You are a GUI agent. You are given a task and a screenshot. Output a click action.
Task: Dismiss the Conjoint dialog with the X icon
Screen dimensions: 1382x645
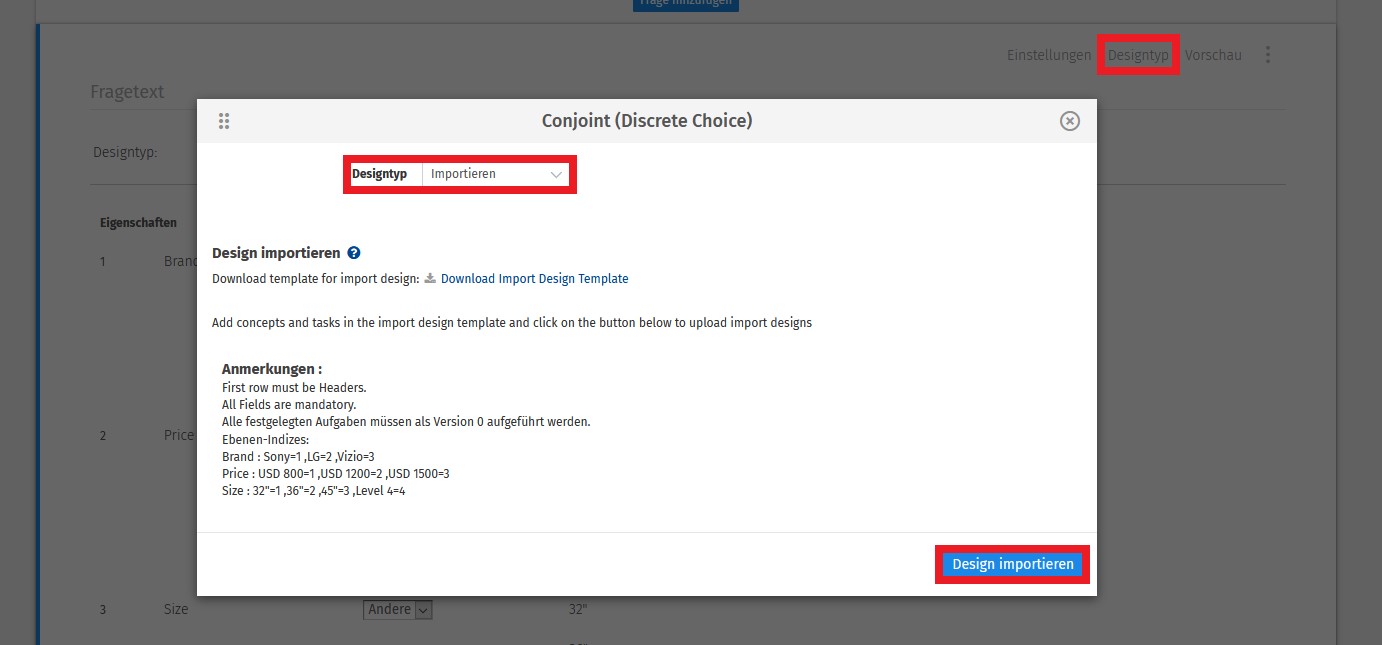1069,120
